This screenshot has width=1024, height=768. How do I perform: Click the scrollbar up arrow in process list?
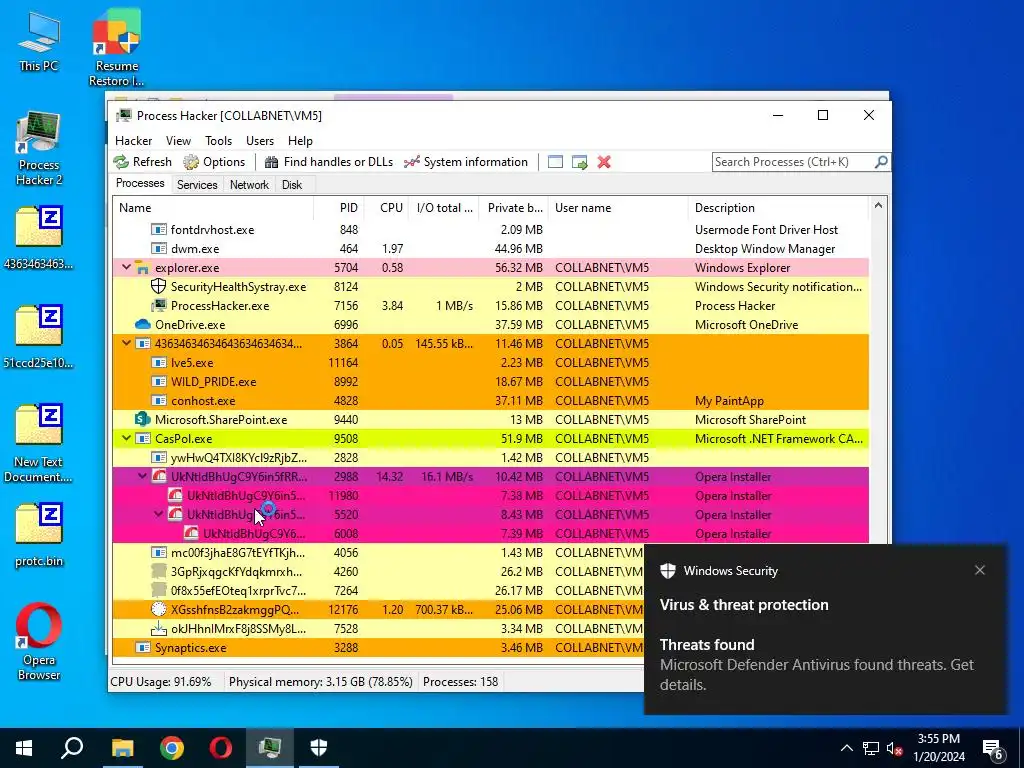(878, 206)
